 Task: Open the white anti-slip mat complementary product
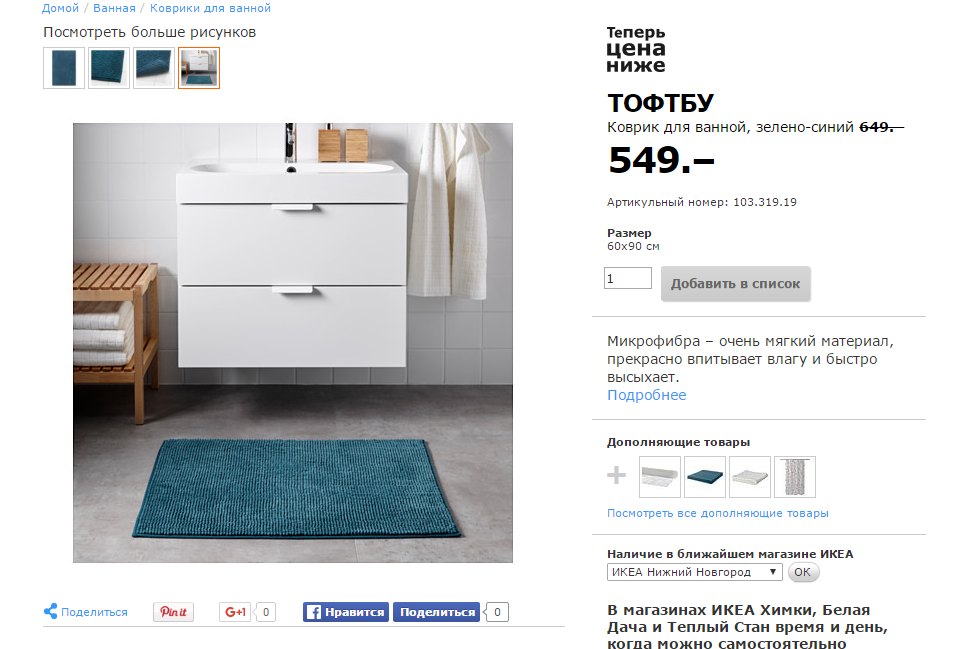coord(660,477)
